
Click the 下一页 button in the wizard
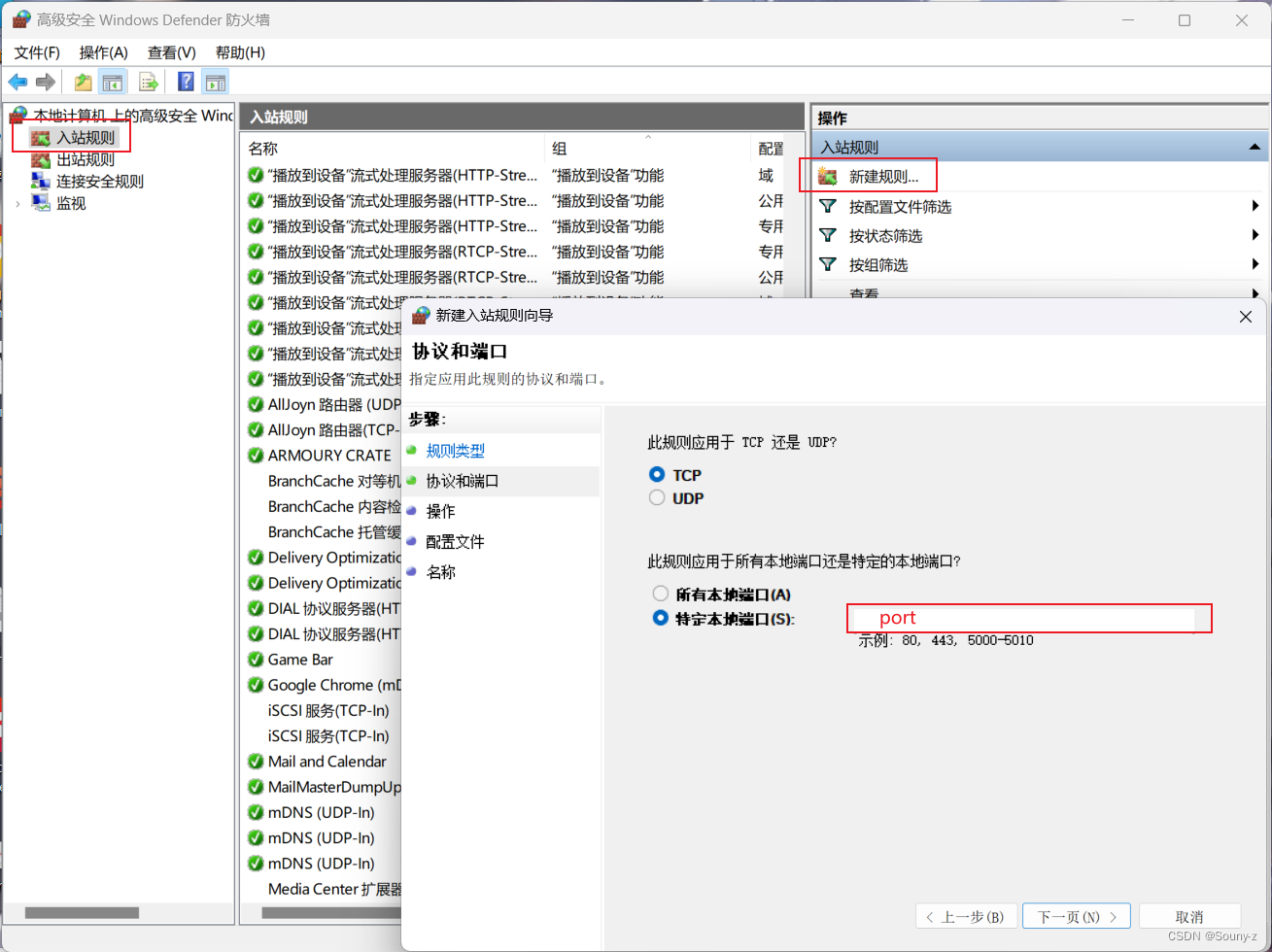tap(1076, 915)
